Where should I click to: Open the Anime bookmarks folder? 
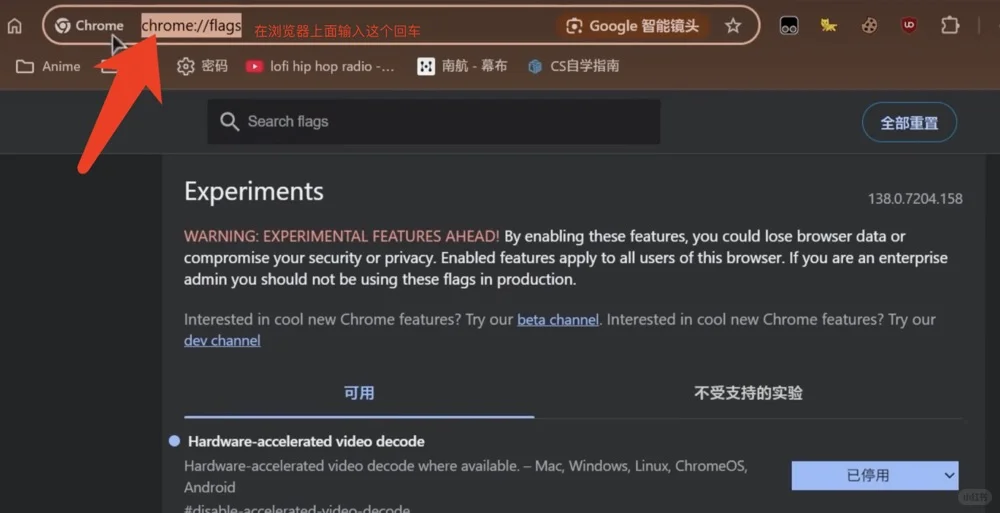48,66
